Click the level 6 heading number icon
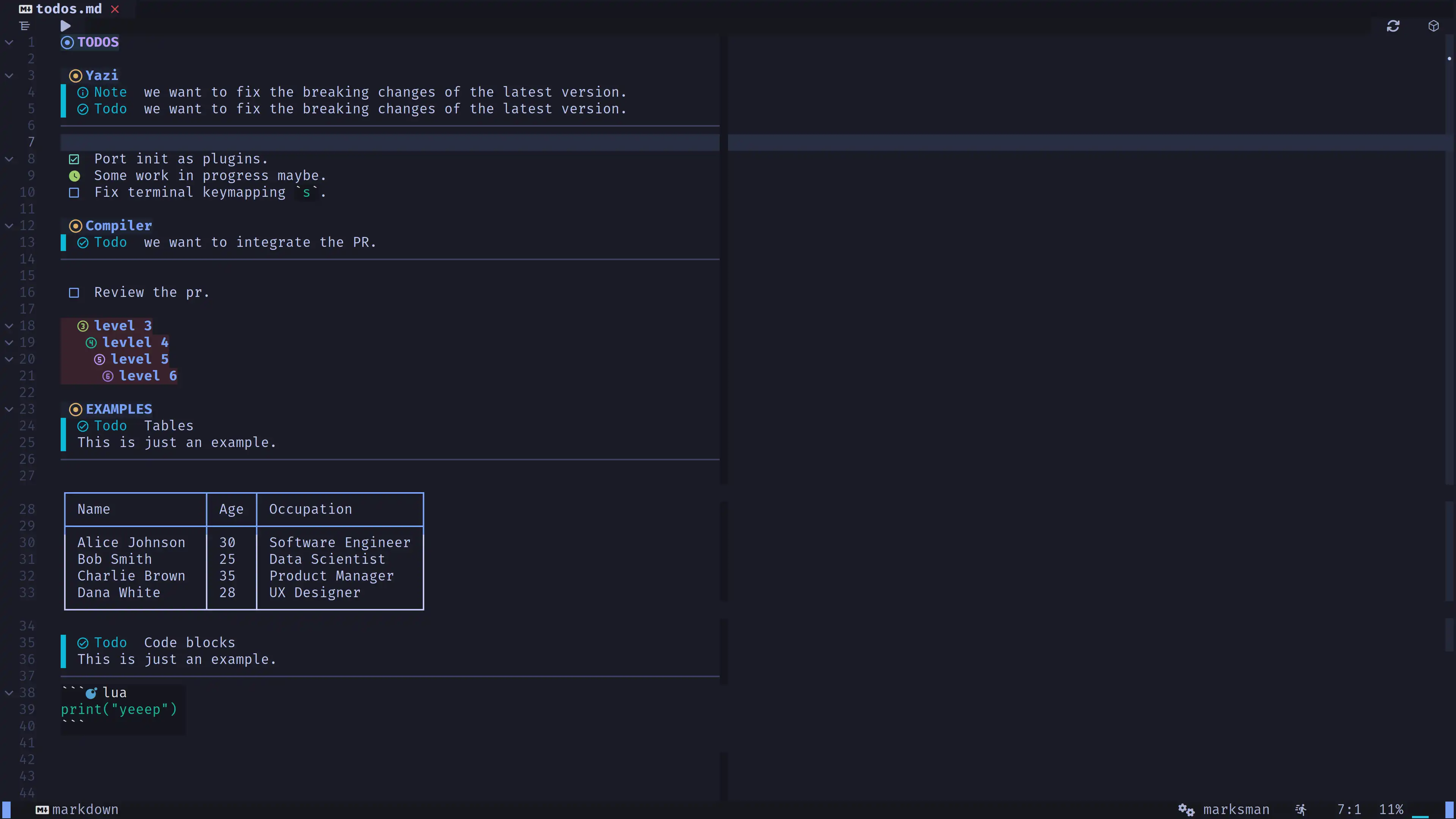1456x819 pixels. click(x=108, y=376)
